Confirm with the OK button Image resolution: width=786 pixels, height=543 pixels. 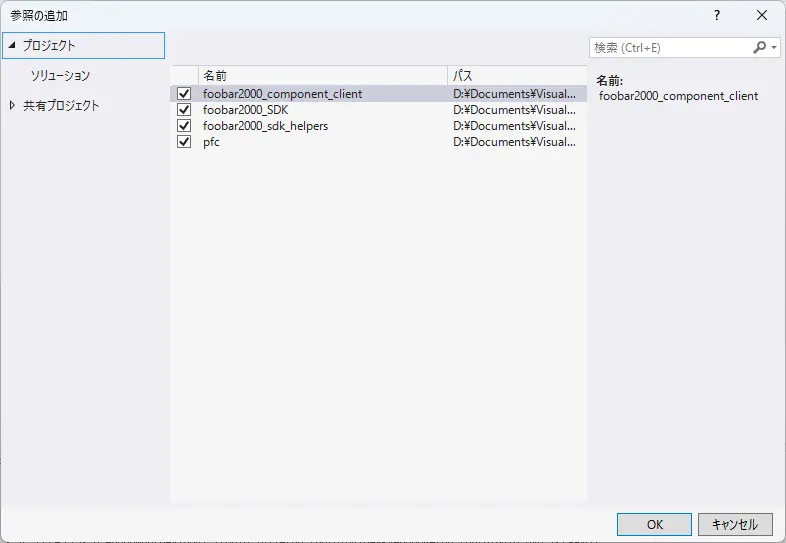coord(654,524)
